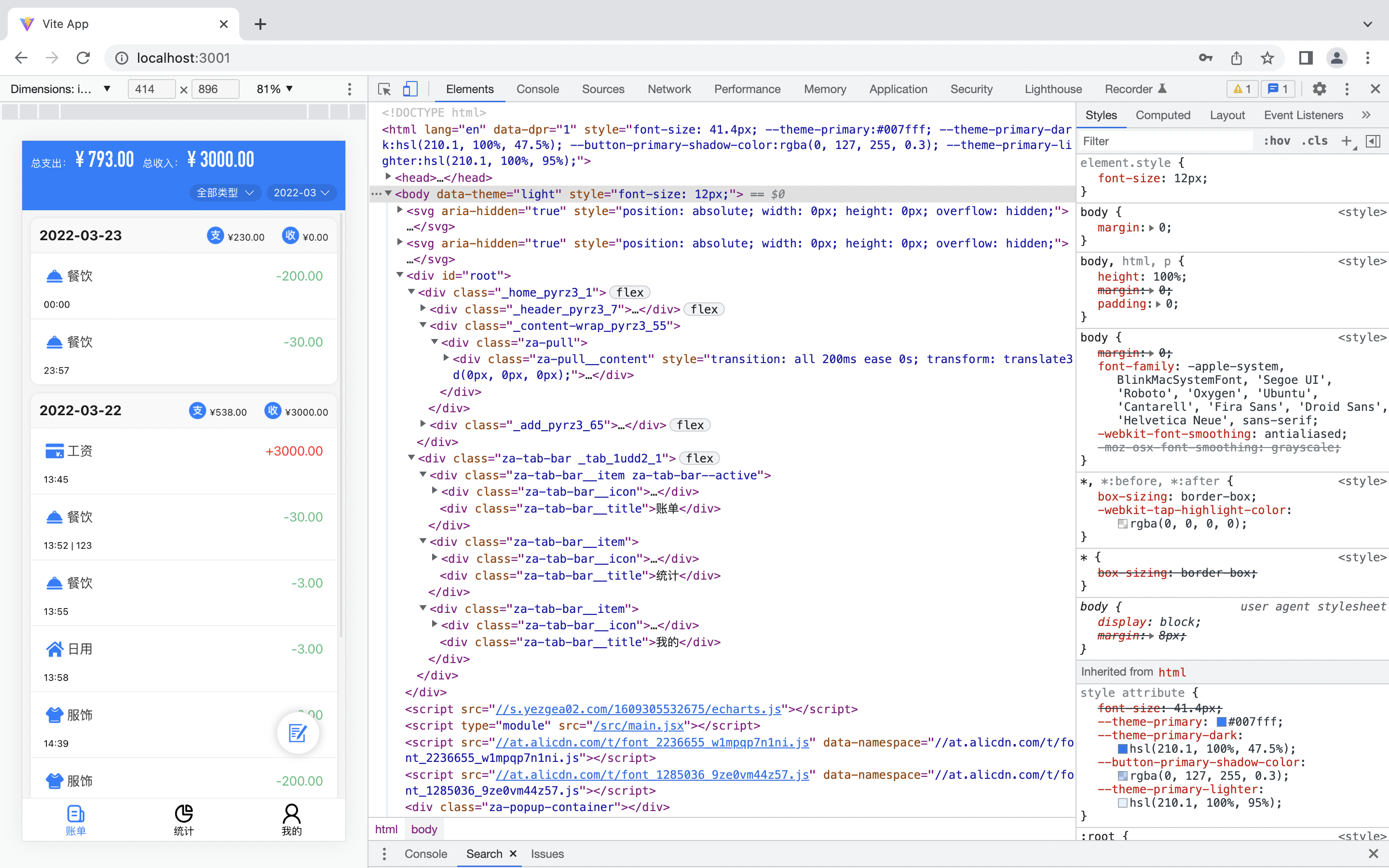The image size is (1389, 868).
Task: Open the echarts.js script link
Action: [638, 709]
